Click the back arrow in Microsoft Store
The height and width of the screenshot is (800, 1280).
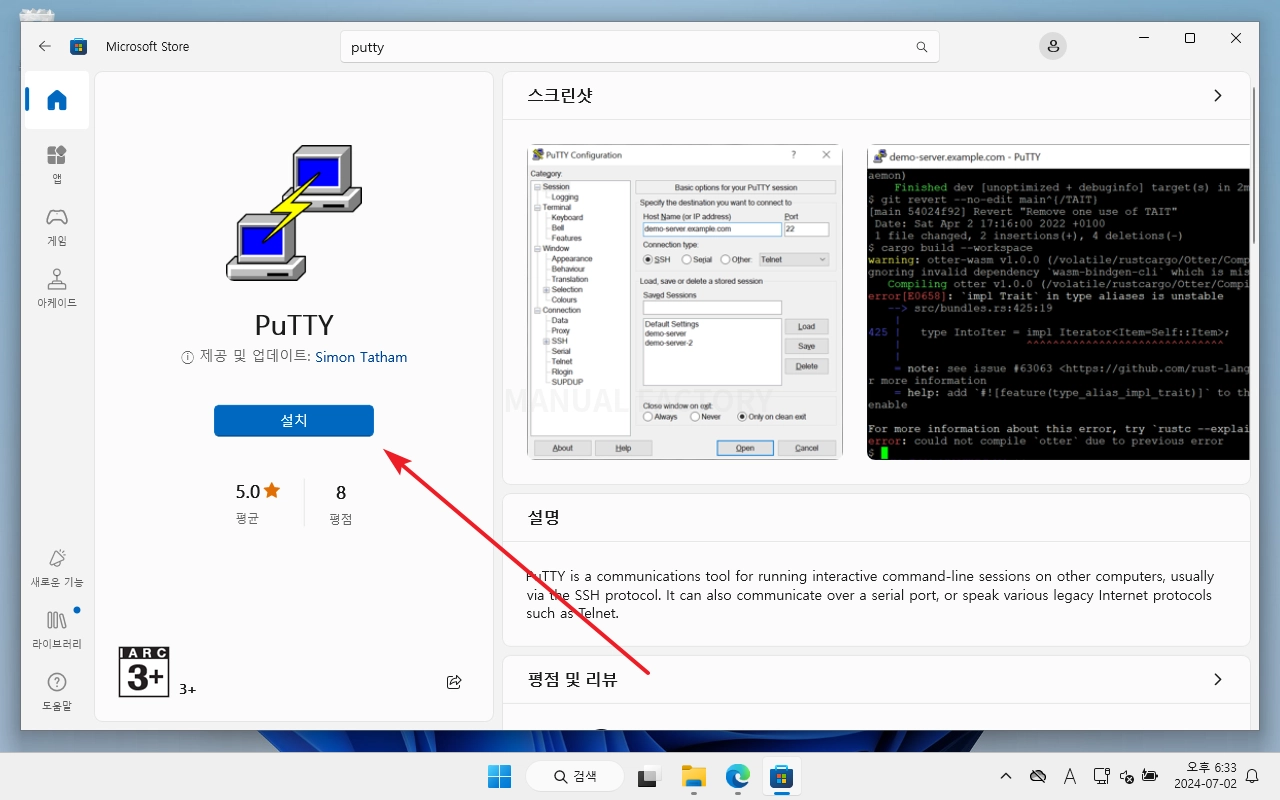click(44, 46)
